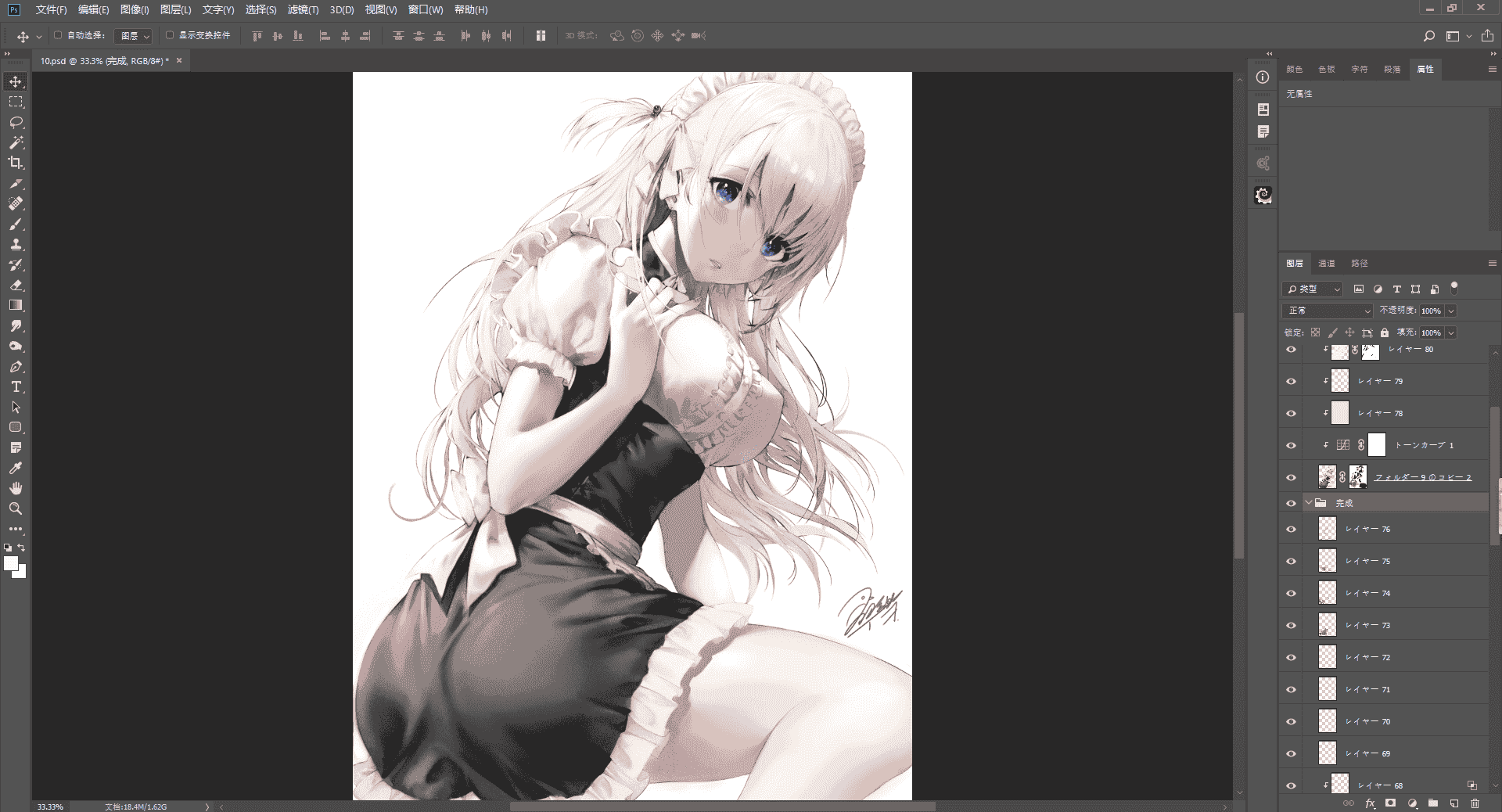Open the 图像(I) menu
Image resolution: width=1502 pixels, height=812 pixels.
point(135,9)
